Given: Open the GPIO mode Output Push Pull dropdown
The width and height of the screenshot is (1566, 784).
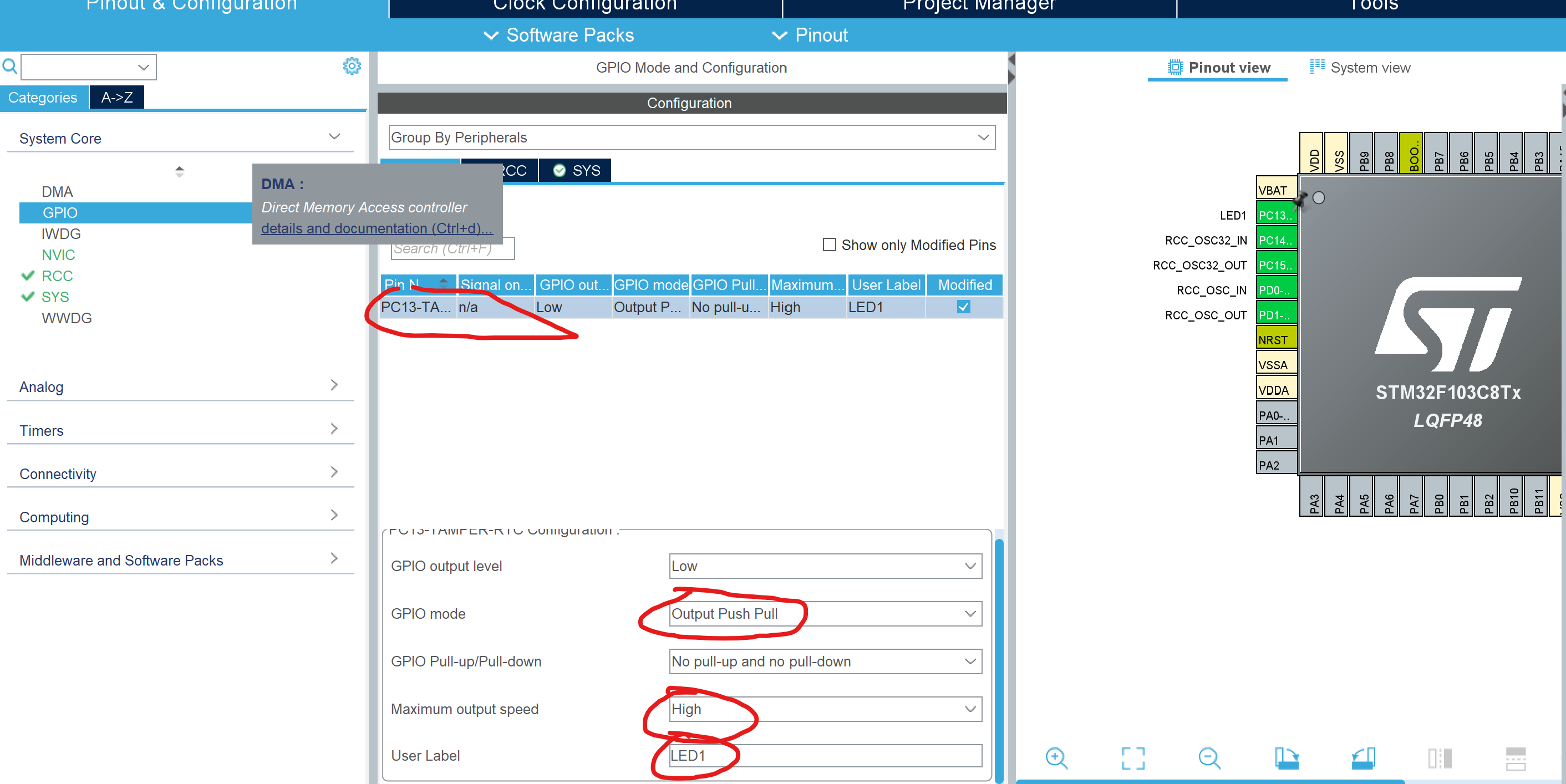Looking at the screenshot, I should [825, 614].
